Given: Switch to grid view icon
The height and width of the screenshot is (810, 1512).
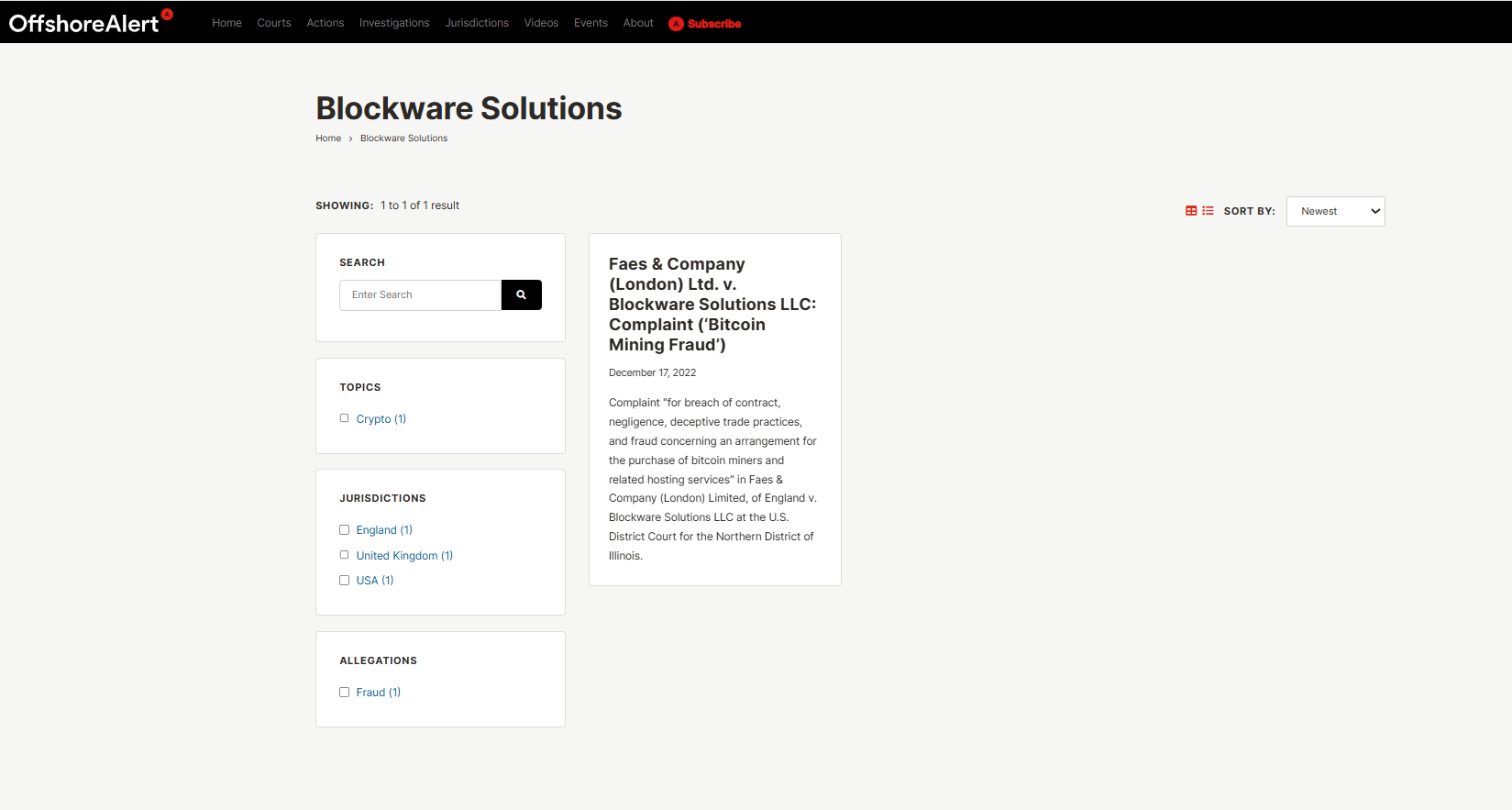Looking at the screenshot, I should tap(1191, 211).
